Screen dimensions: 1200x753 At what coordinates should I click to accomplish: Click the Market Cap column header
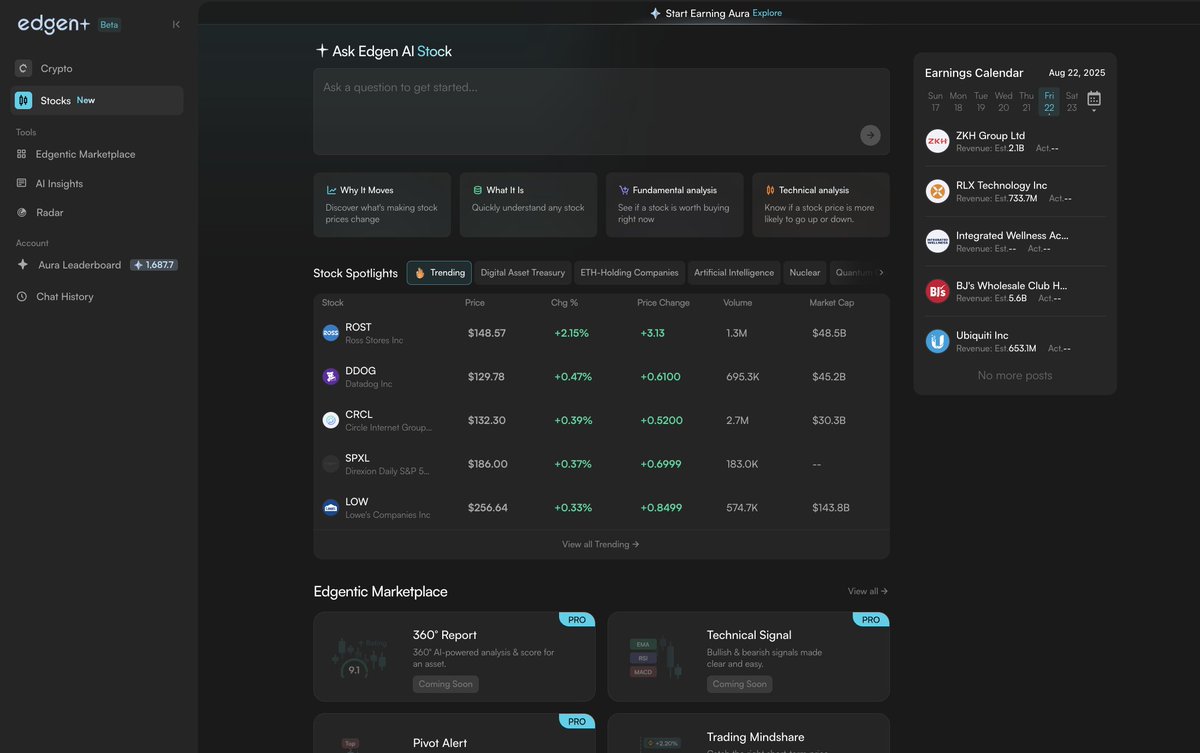pyautogui.click(x=833, y=302)
